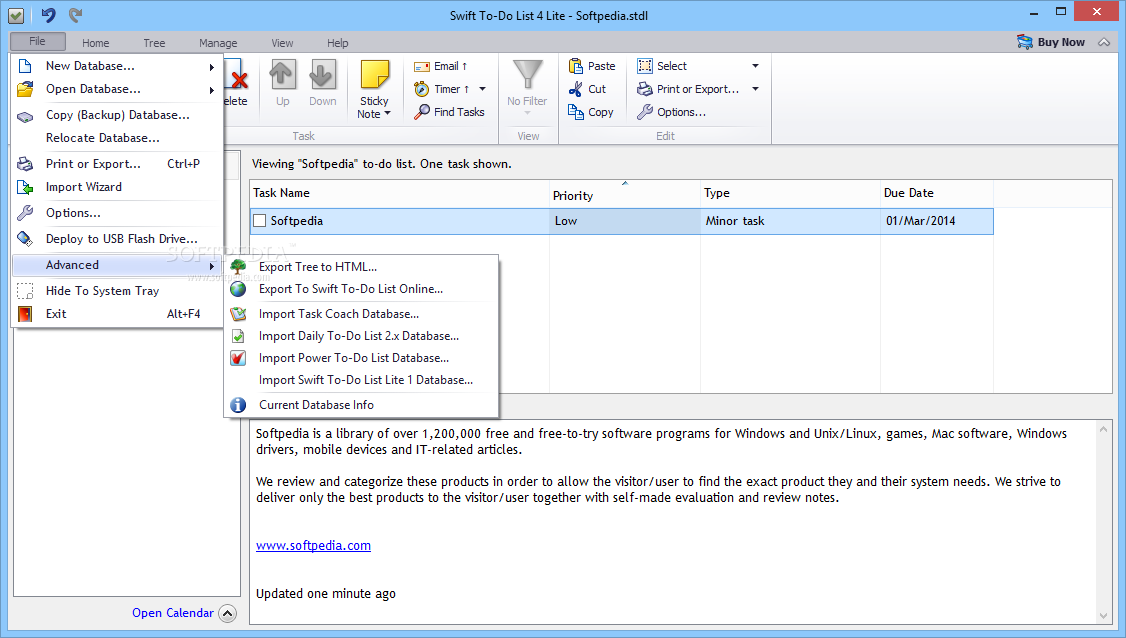Switch to the Tree tab
This screenshot has width=1126, height=638.
(154, 43)
